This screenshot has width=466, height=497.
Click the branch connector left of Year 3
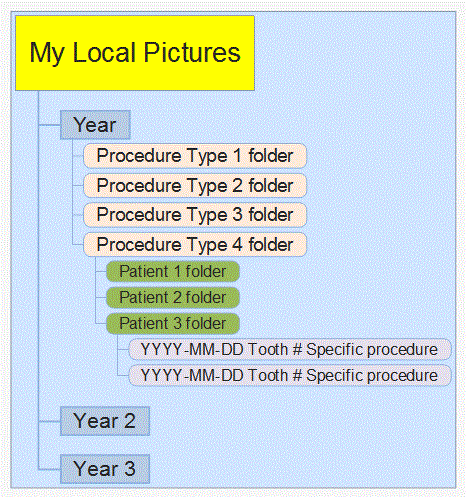tap(49, 469)
